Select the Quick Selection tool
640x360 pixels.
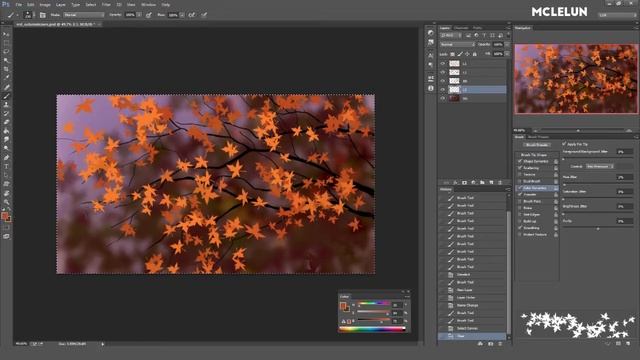coord(6,60)
